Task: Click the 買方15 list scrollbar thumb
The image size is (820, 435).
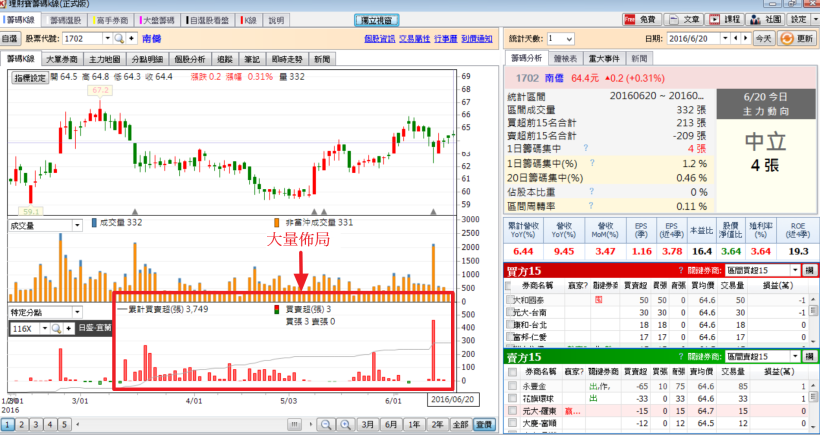Action: [x=813, y=311]
